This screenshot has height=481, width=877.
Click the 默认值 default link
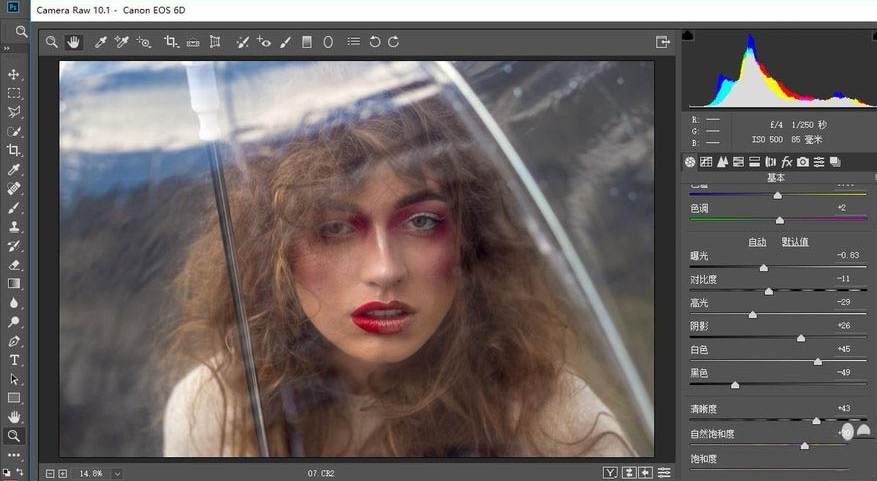pyautogui.click(x=795, y=242)
